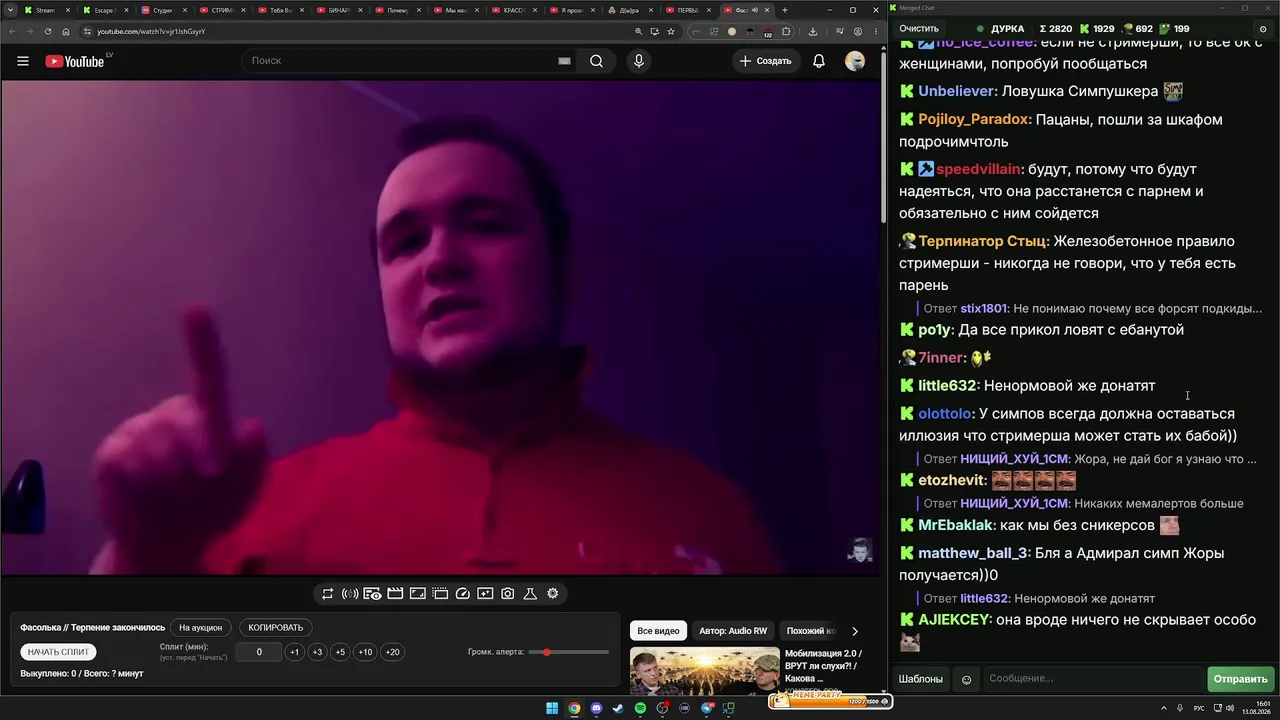Switch to the БИНАР browser tab
This screenshot has width=1280, height=720.
click(338, 10)
